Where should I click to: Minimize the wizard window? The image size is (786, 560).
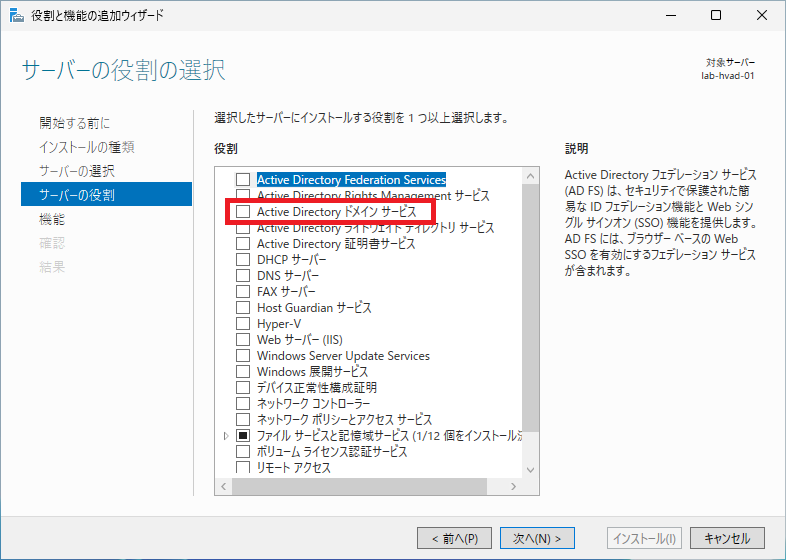671,15
